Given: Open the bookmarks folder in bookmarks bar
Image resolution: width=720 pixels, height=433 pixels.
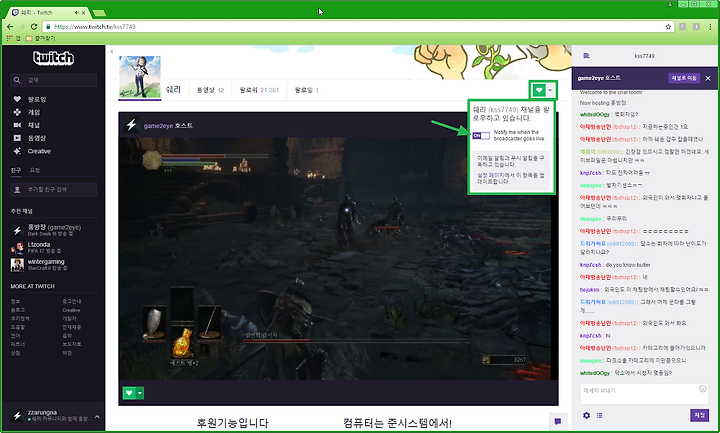Looking at the screenshot, I should [x=40, y=38].
